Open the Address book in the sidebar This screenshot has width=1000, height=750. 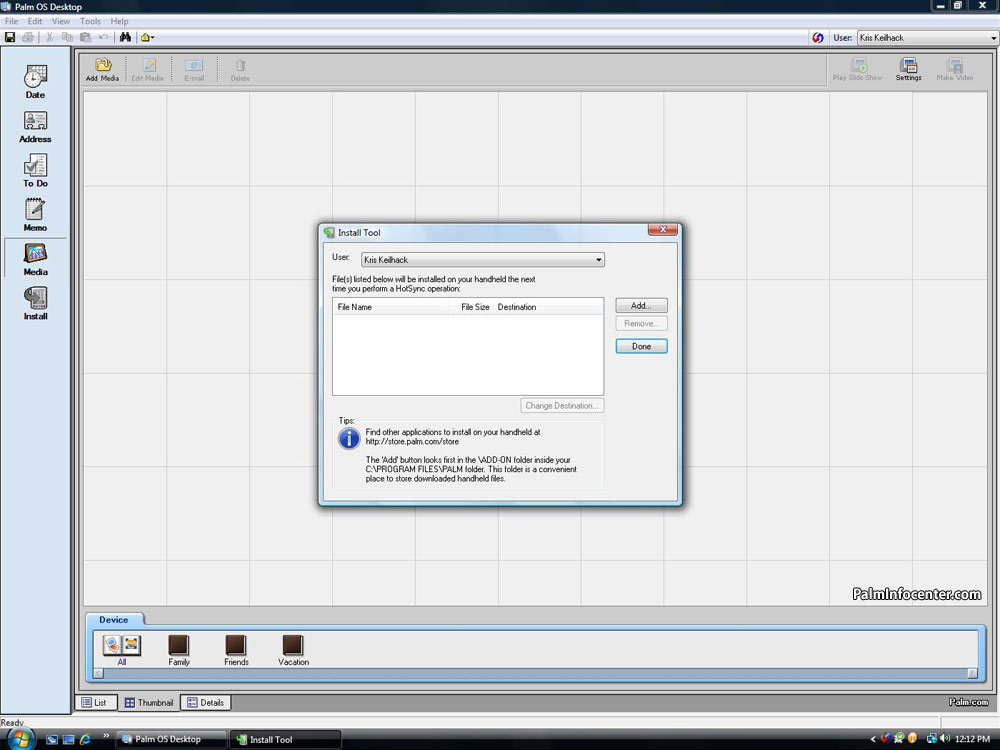[x=35, y=126]
